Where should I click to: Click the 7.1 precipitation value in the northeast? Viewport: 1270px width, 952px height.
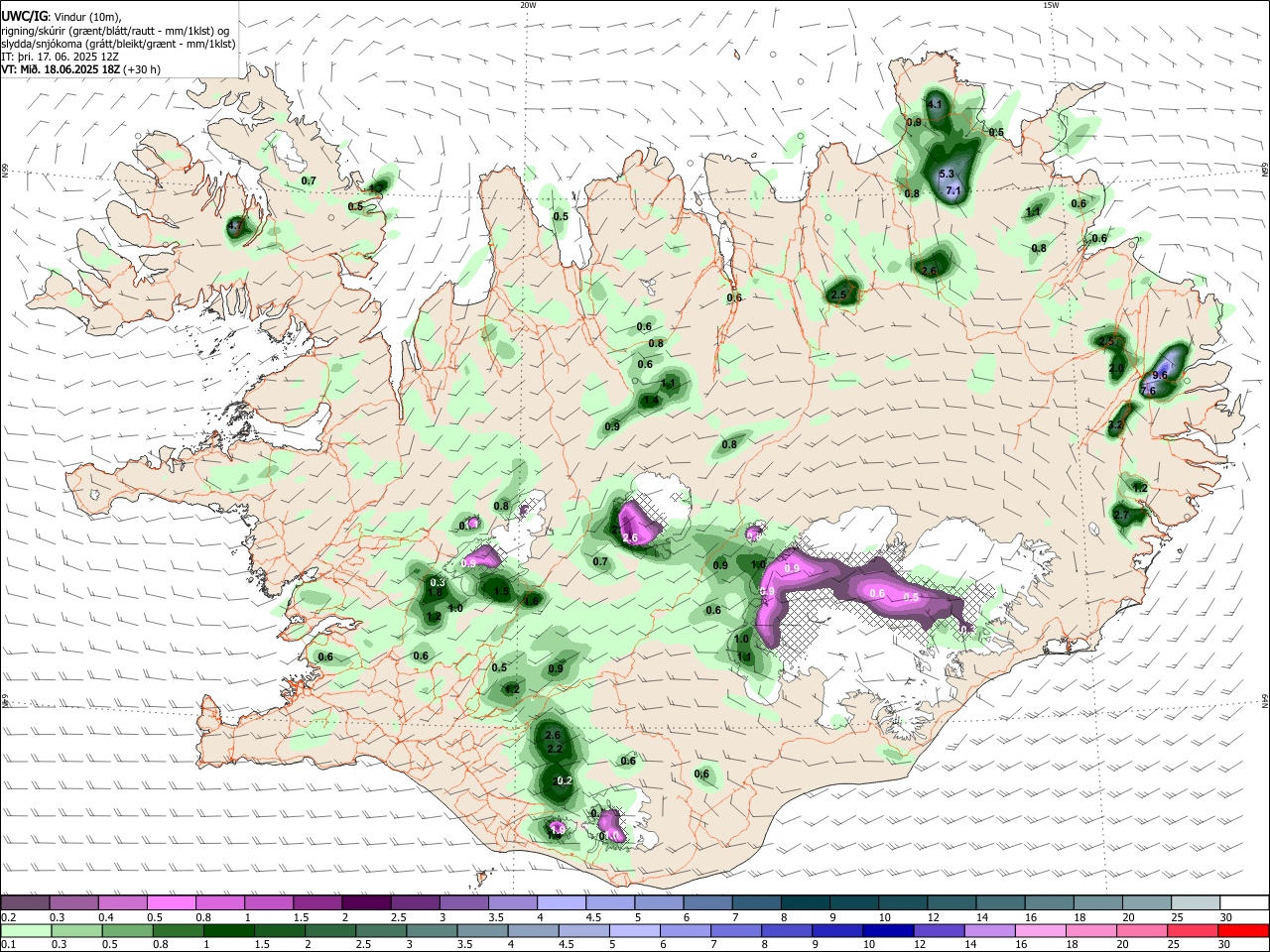pos(953,189)
